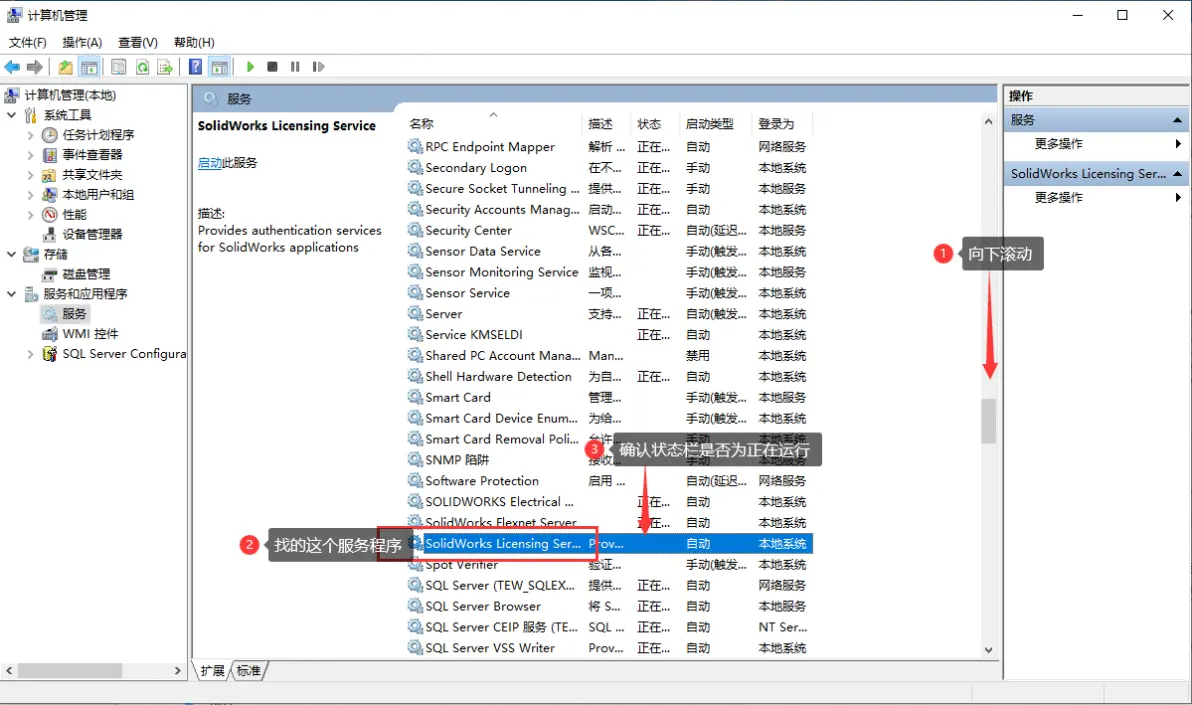Screen dimensions: 1192x705
Task: Expand the SQL Server Configuration tree node
Action: point(30,354)
